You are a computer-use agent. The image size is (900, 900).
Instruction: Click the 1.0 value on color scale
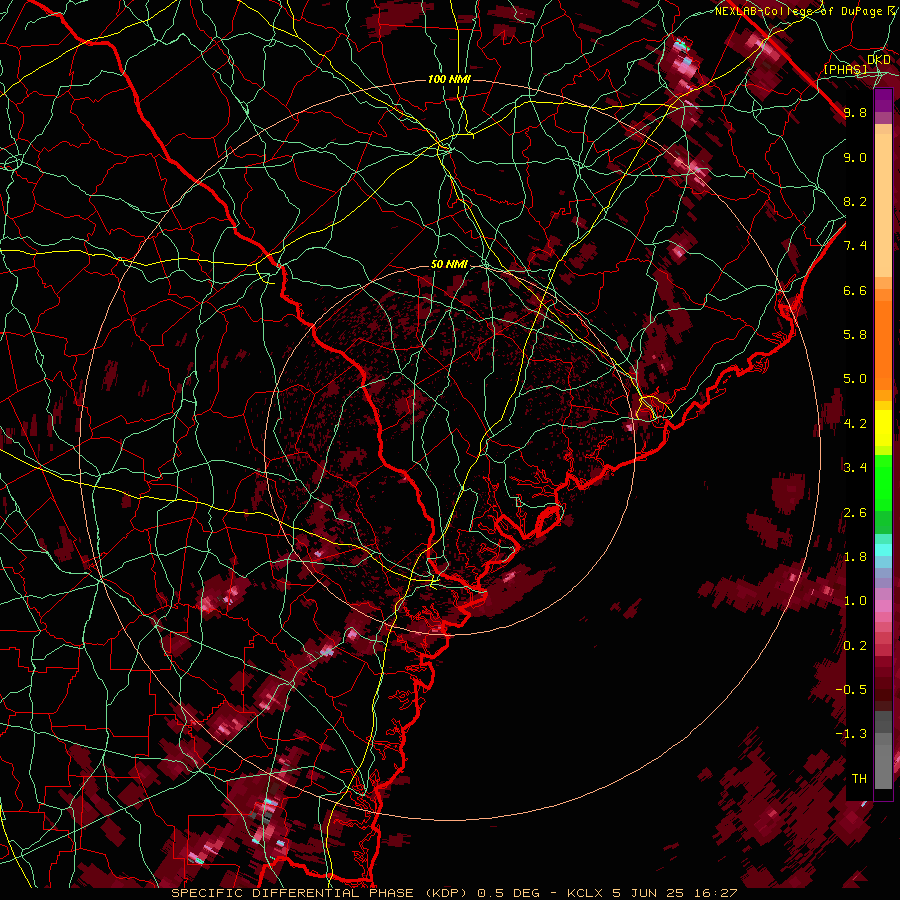click(x=855, y=601)
